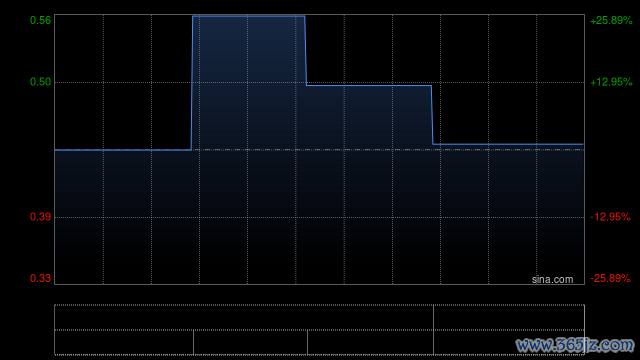The width and height of the screenshot is (640, 360).
Task: Click the initial flat segment of price line
Action: [x=123, y=150]
